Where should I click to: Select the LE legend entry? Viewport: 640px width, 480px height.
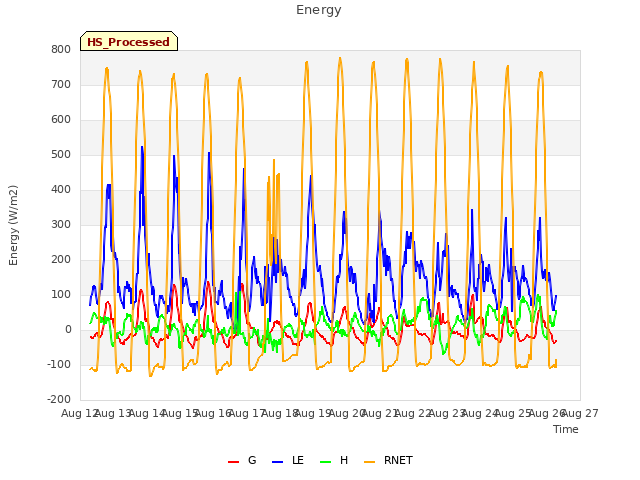pos(288,460)
